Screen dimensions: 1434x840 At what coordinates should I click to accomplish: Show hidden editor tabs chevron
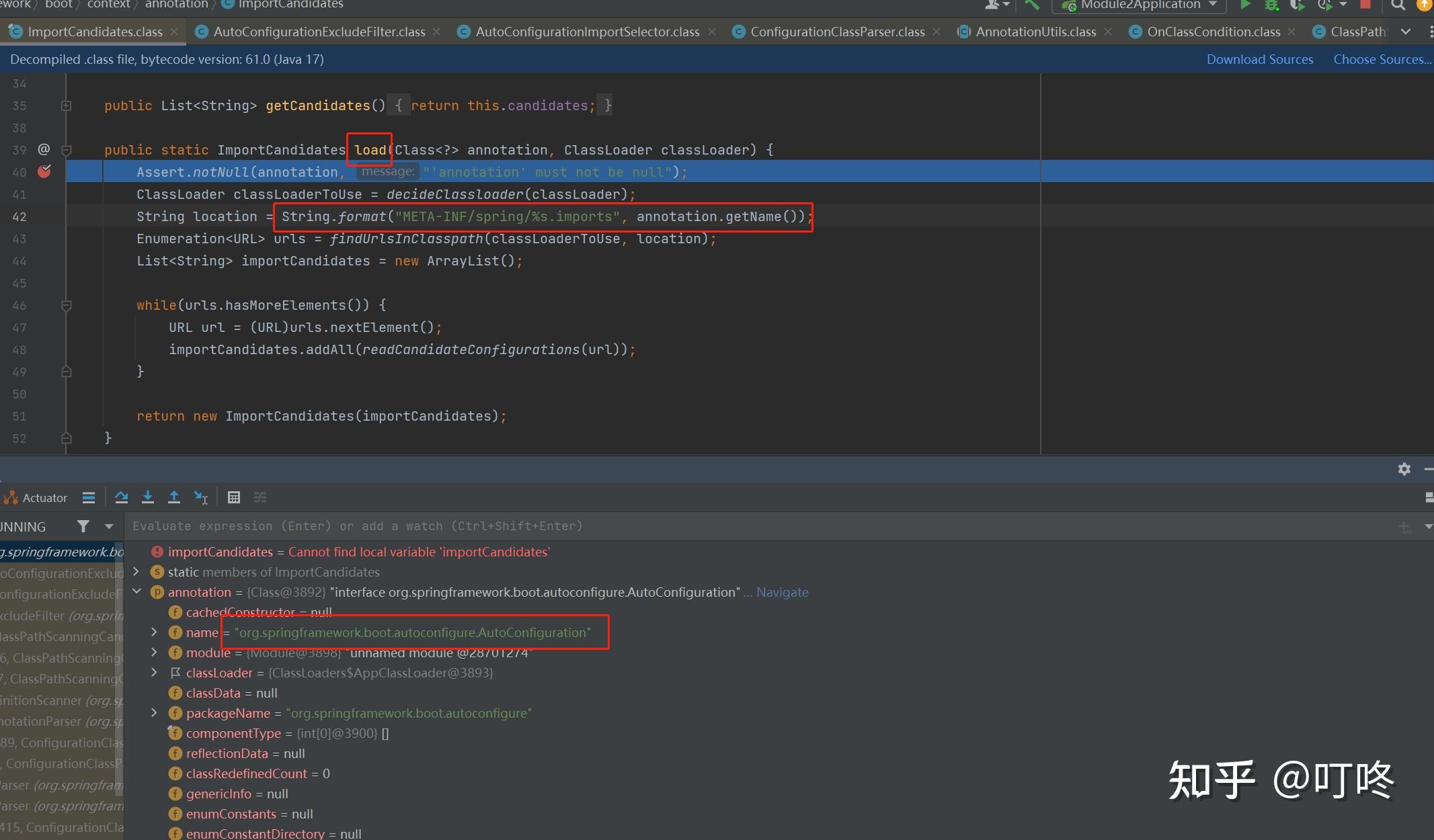click(x=1406, y=32)
